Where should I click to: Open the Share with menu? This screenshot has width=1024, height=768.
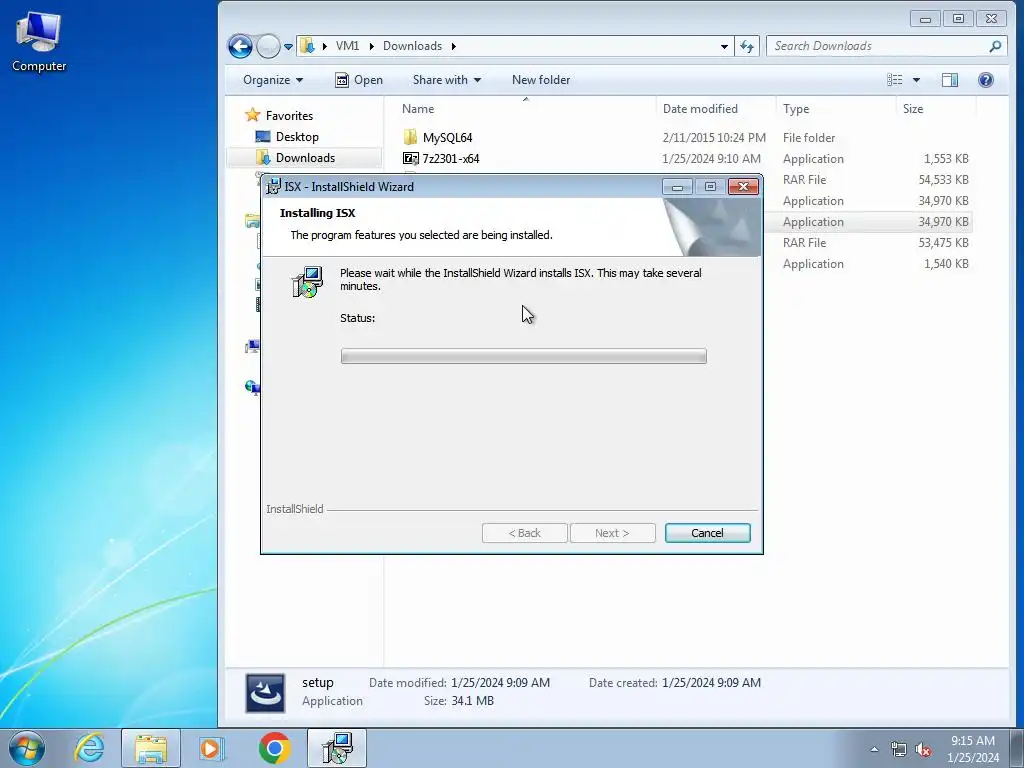447,80
